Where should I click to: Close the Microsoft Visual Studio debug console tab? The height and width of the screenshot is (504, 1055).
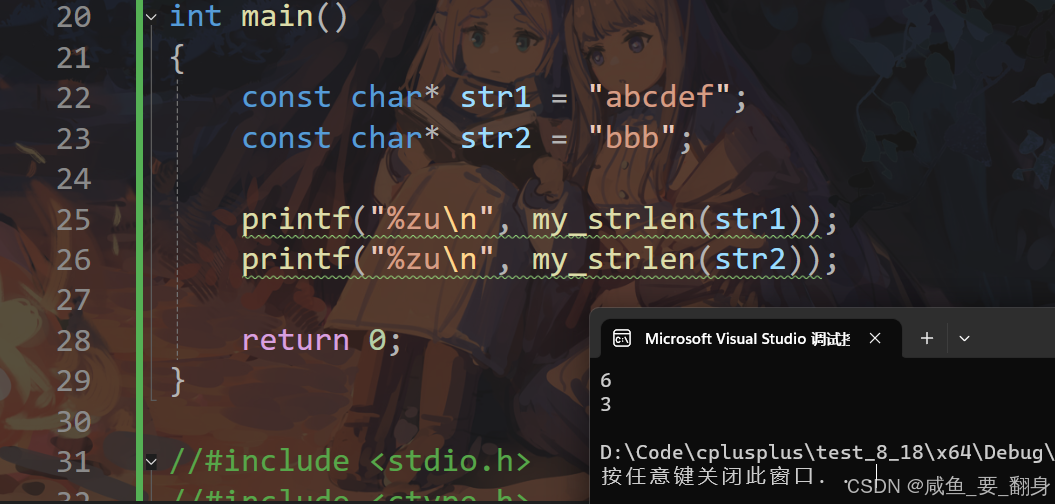click(x=875, y=338)
